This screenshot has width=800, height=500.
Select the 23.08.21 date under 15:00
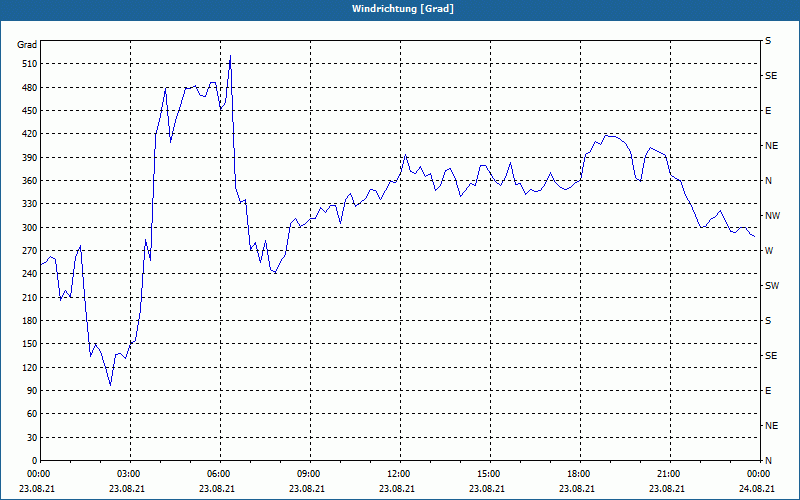pos(487,489)
